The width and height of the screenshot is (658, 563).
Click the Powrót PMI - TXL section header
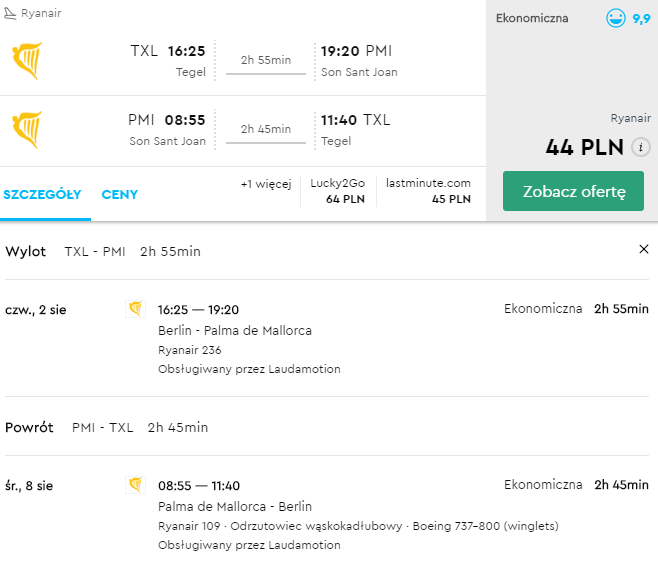tap(107, 427)
